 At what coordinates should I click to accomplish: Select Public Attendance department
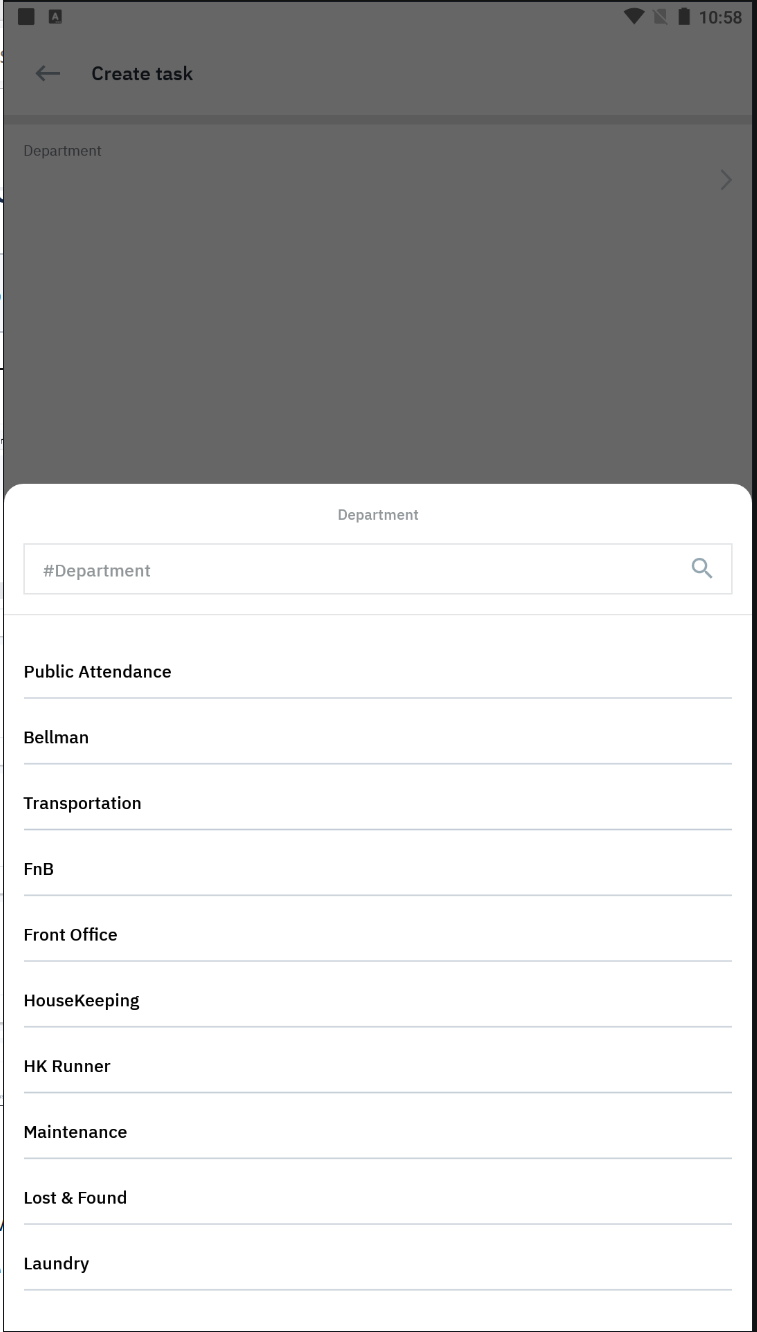tap(97, 672)
